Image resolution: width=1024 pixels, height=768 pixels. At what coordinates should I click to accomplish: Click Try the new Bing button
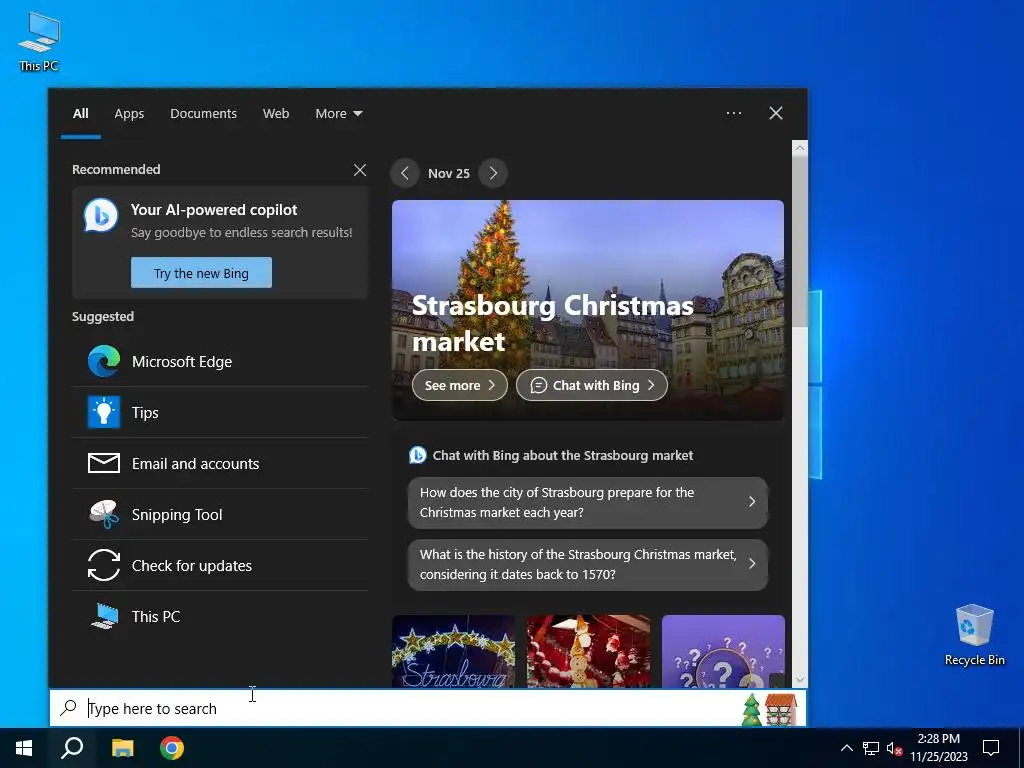[x=201, y=273]
